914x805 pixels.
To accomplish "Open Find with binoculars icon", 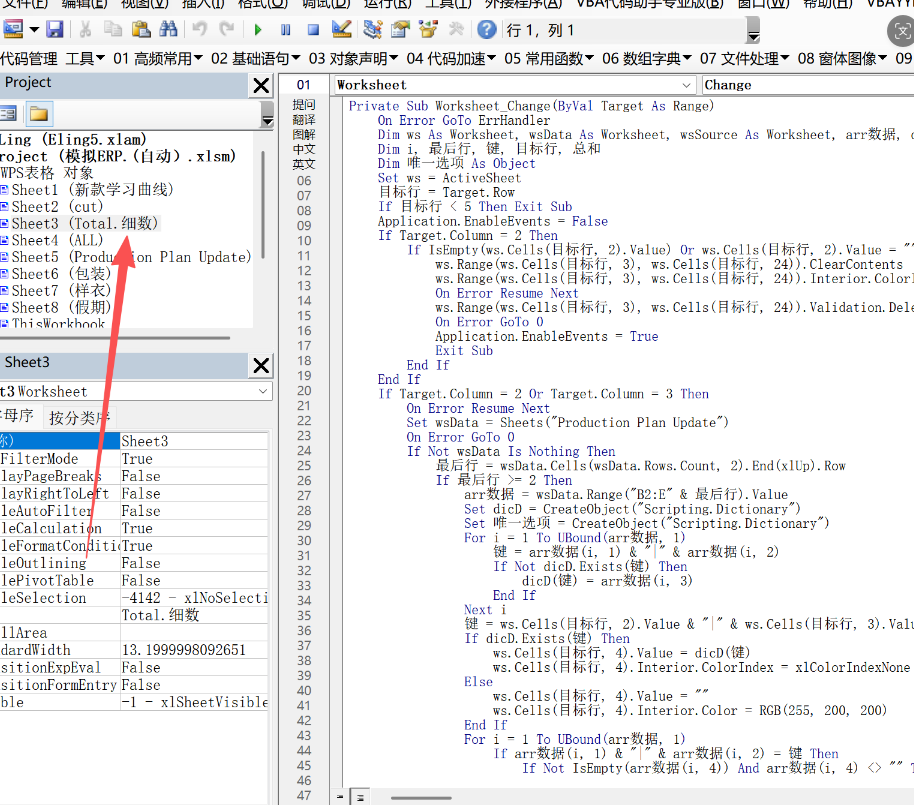I will (x=168, y=29).
